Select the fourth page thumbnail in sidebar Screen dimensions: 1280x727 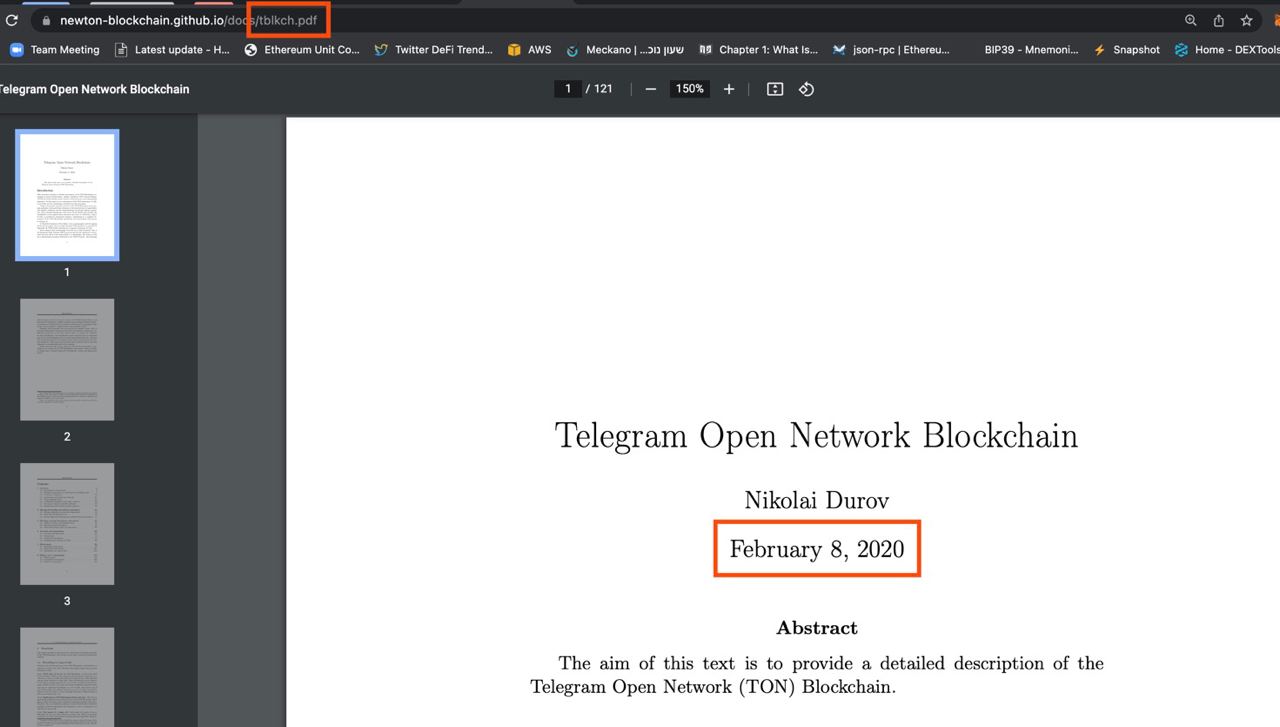pyautogui.click(x=67, y=677)
